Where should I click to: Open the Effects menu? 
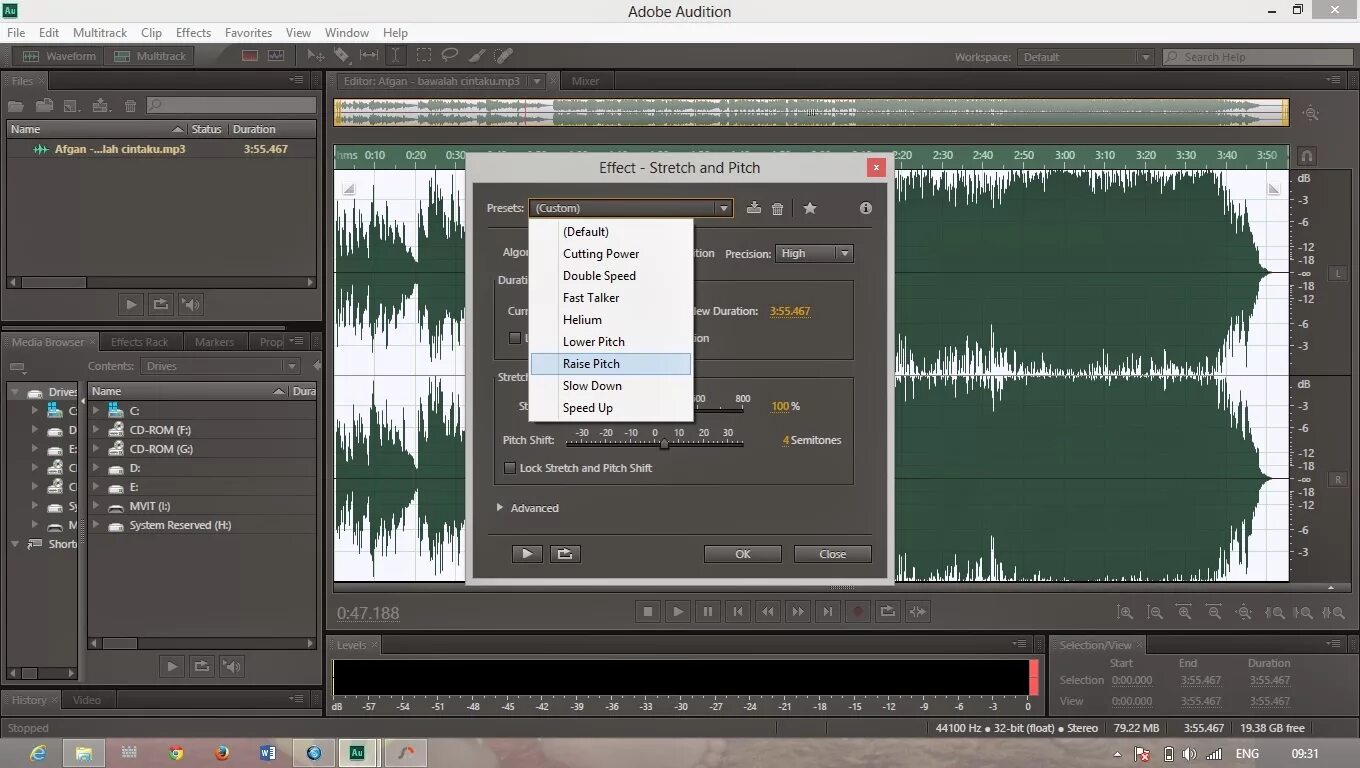pos(193,33)
